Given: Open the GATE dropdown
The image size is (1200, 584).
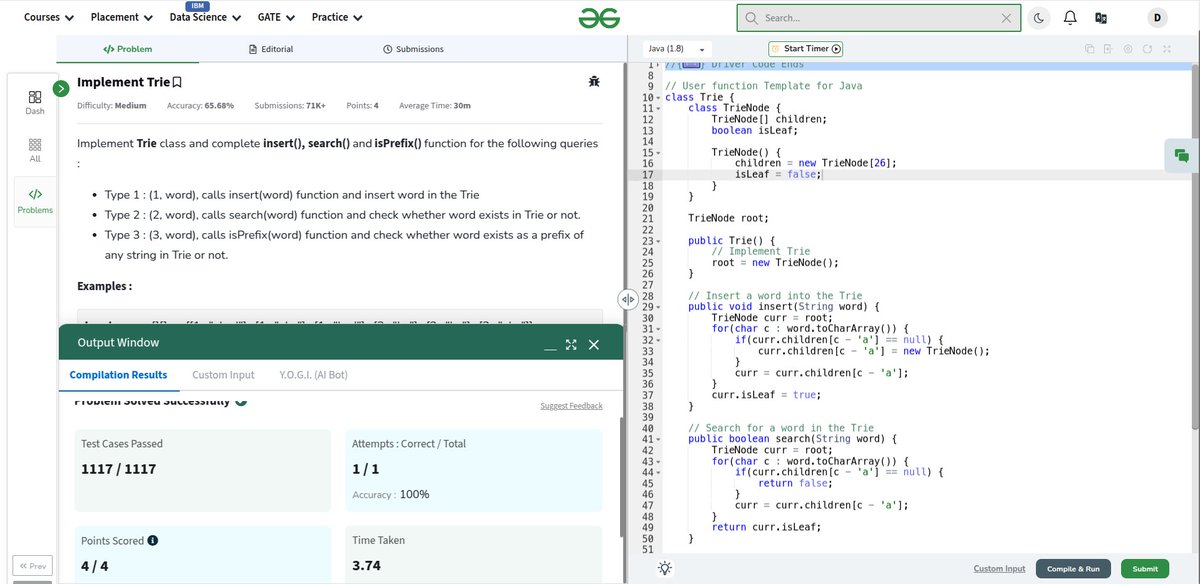Looking at the screenshot, I should point(276,17).
